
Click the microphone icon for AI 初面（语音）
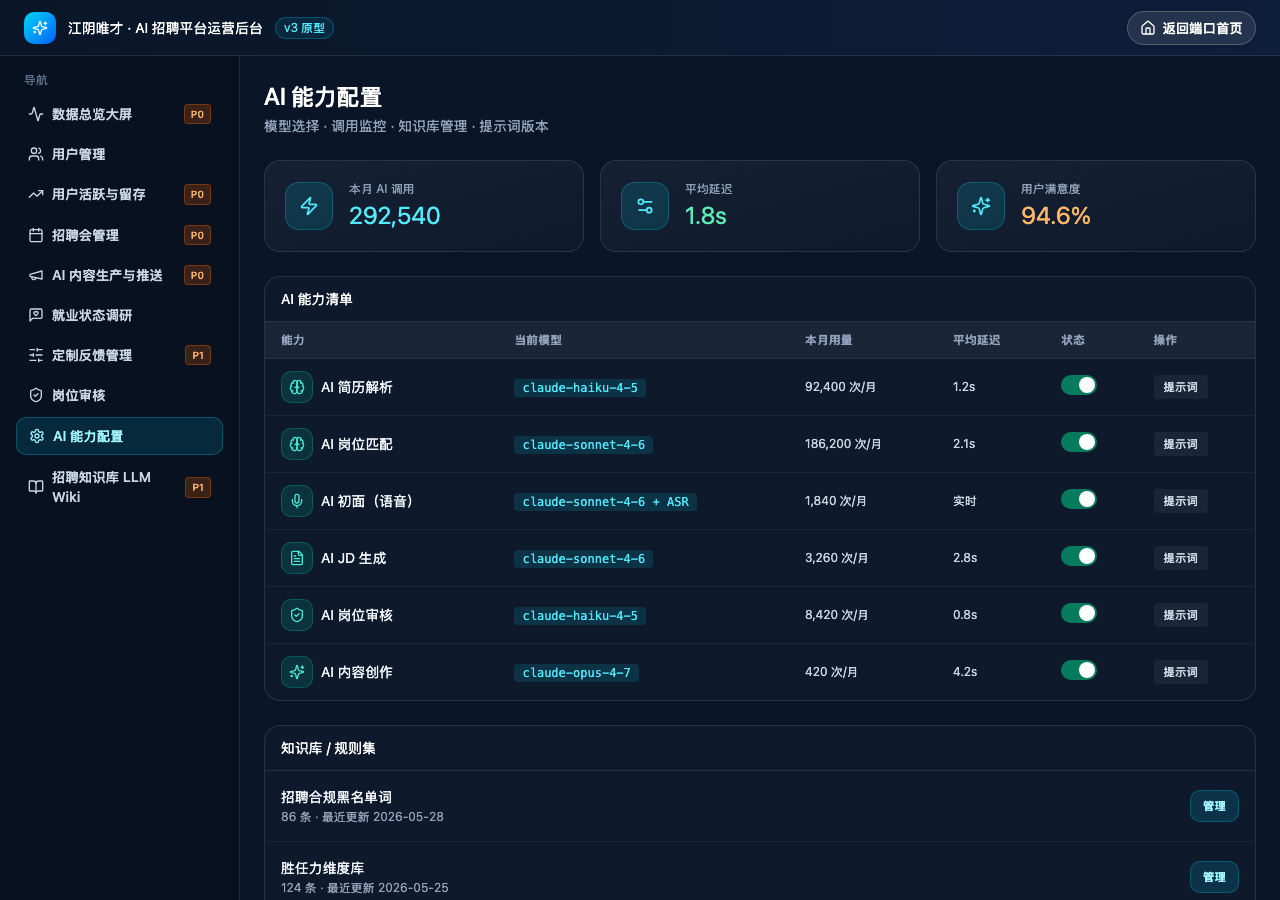pyautogui.click(x=297, y=501)
